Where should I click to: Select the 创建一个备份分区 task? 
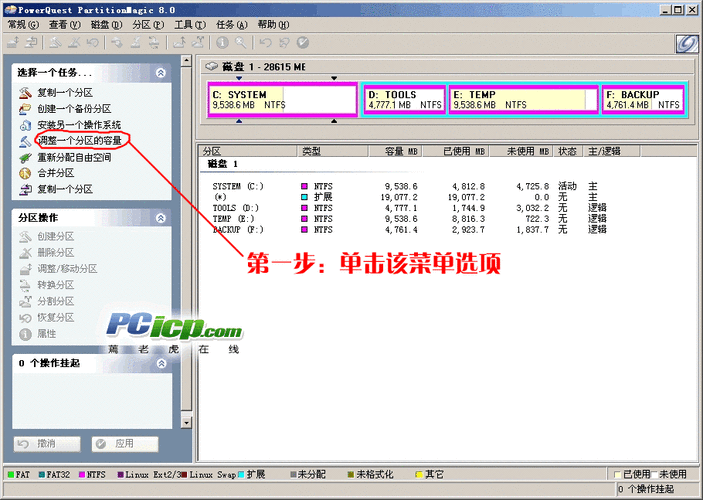(x=74, y=109)
